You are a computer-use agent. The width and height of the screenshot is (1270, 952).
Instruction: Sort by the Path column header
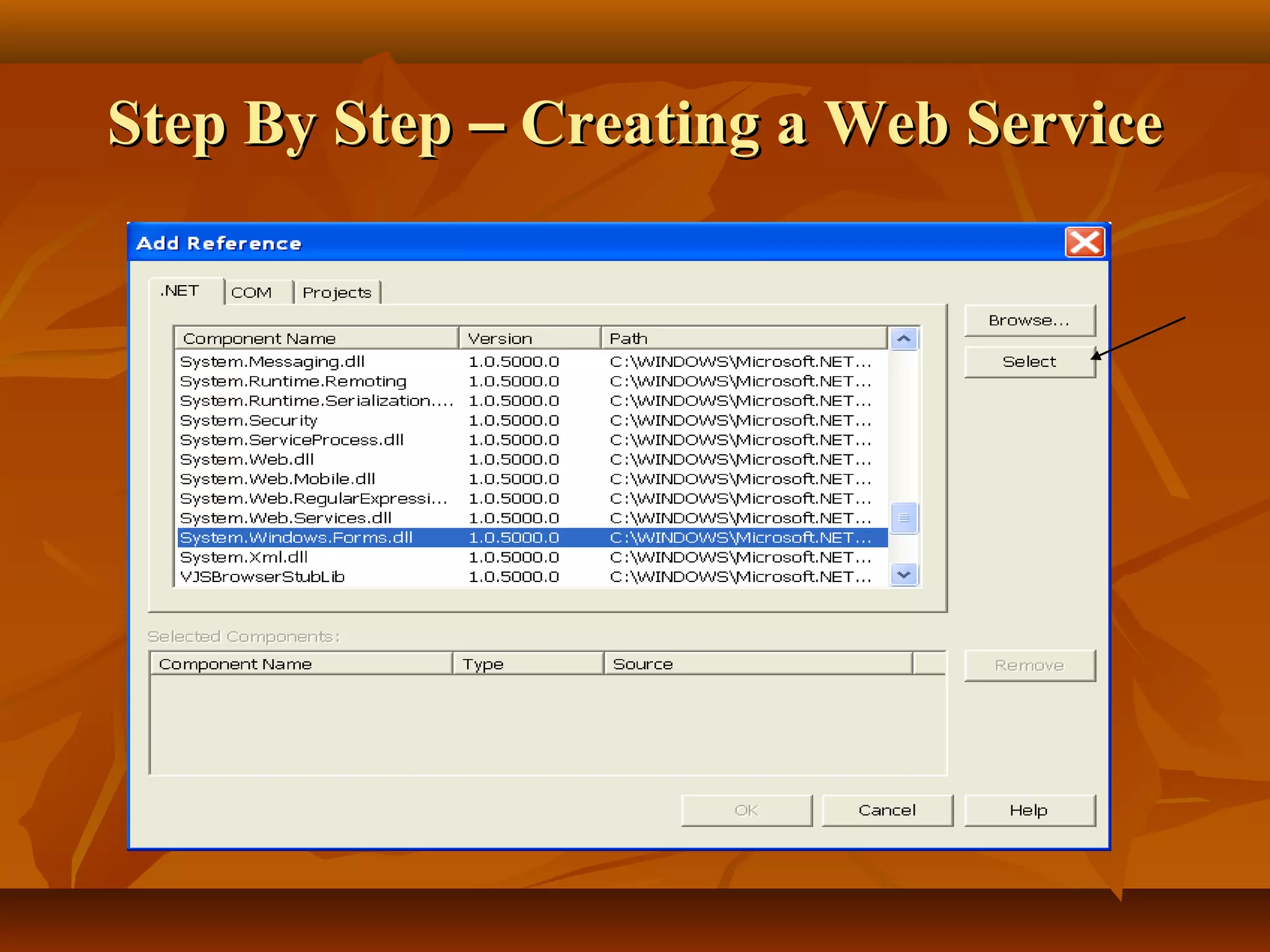(x=744, y=338)
